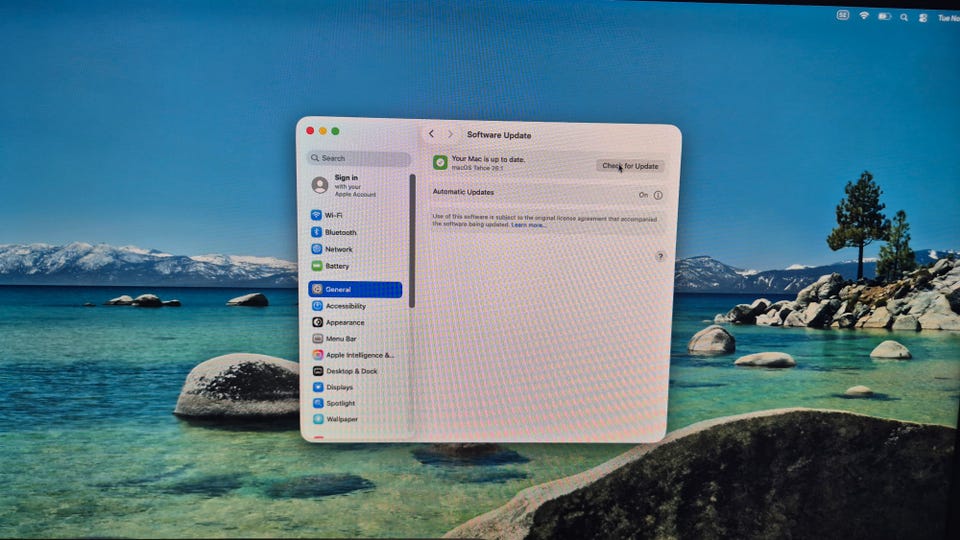This screenshot has height=540, width=960.
Task: Minimize window with the yellow button
Action: (323, 131)
